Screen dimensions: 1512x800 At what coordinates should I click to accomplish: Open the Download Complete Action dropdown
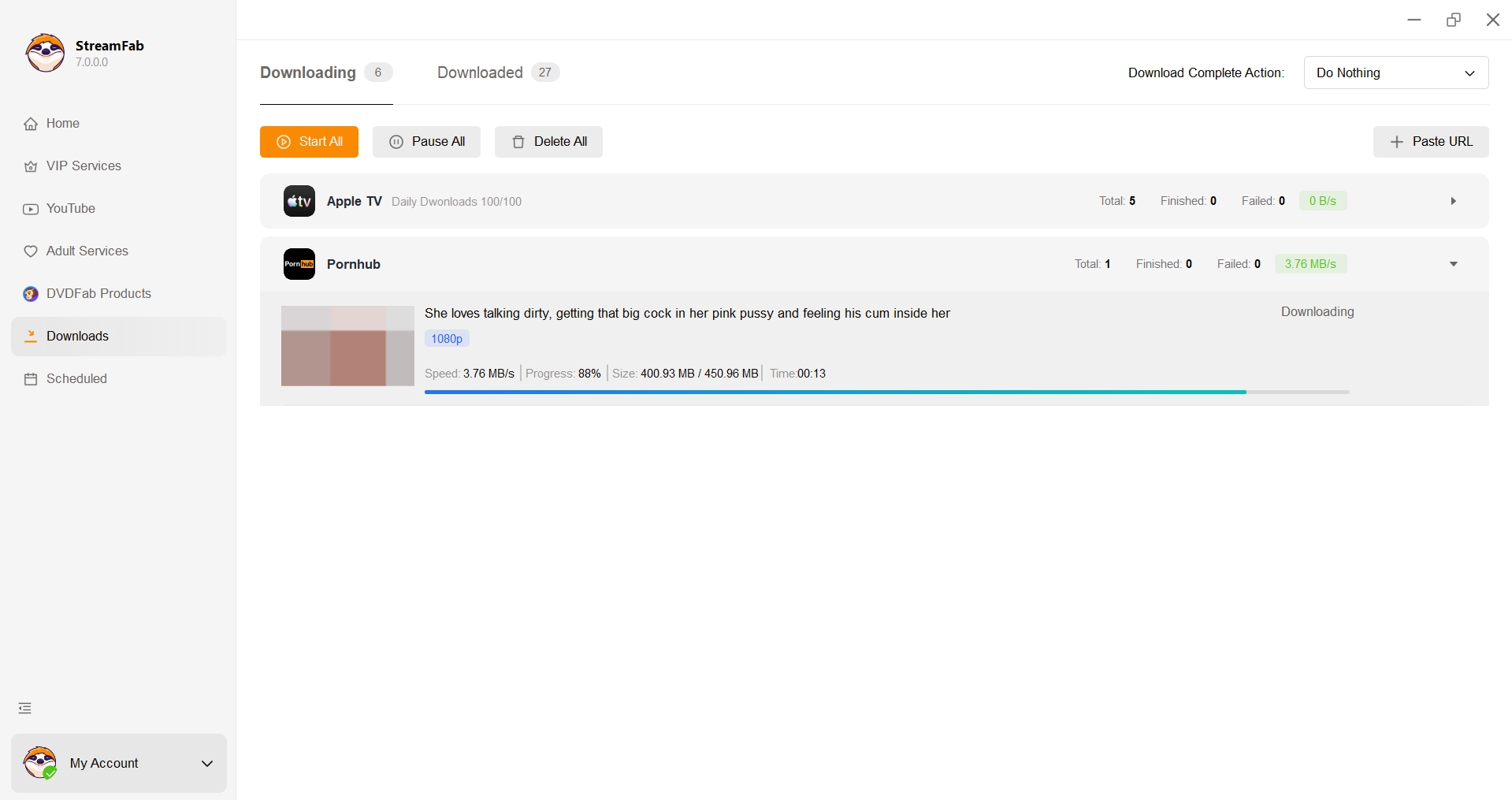coord(1395,73)
